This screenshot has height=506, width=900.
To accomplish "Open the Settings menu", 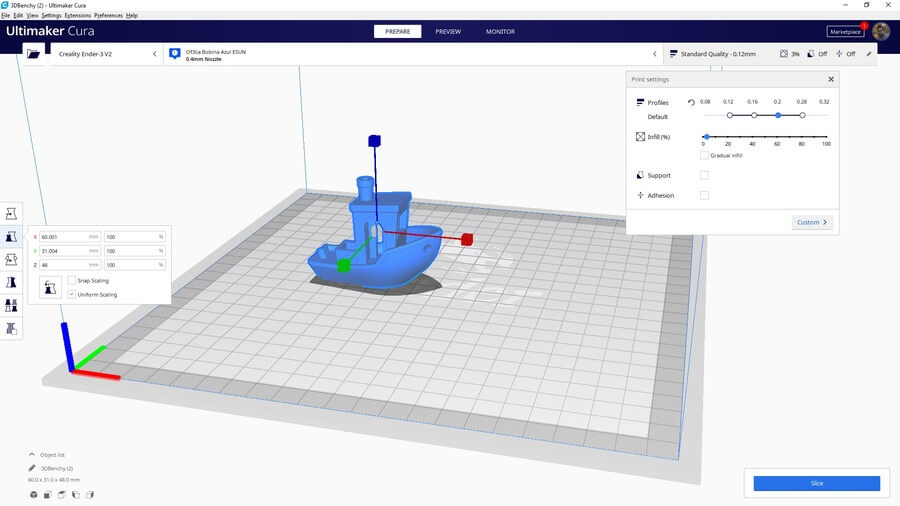I will click(51, 15).
